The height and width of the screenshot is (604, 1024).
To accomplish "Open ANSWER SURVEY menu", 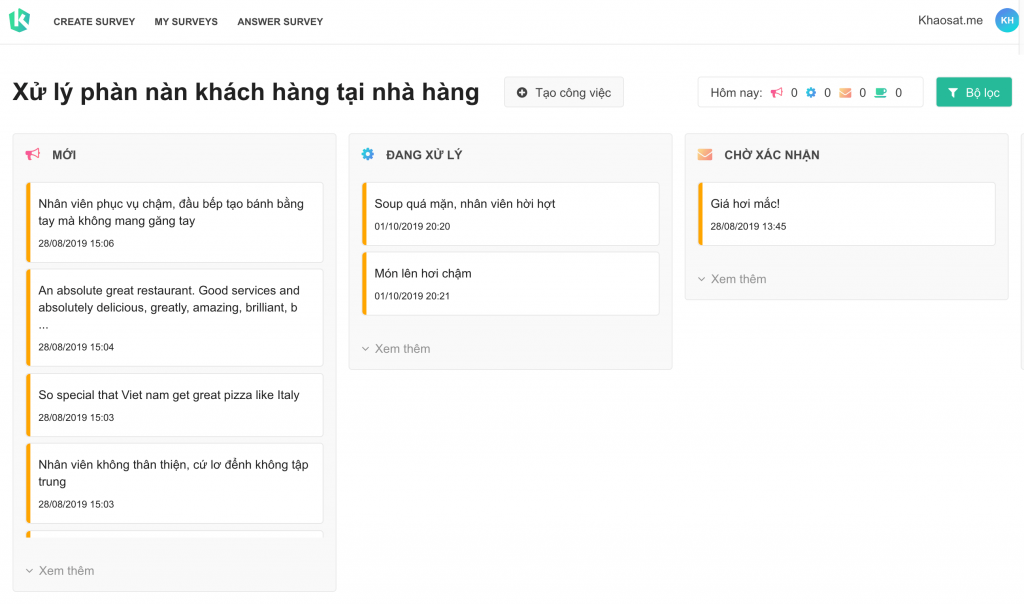I will (x=280, y=22).
